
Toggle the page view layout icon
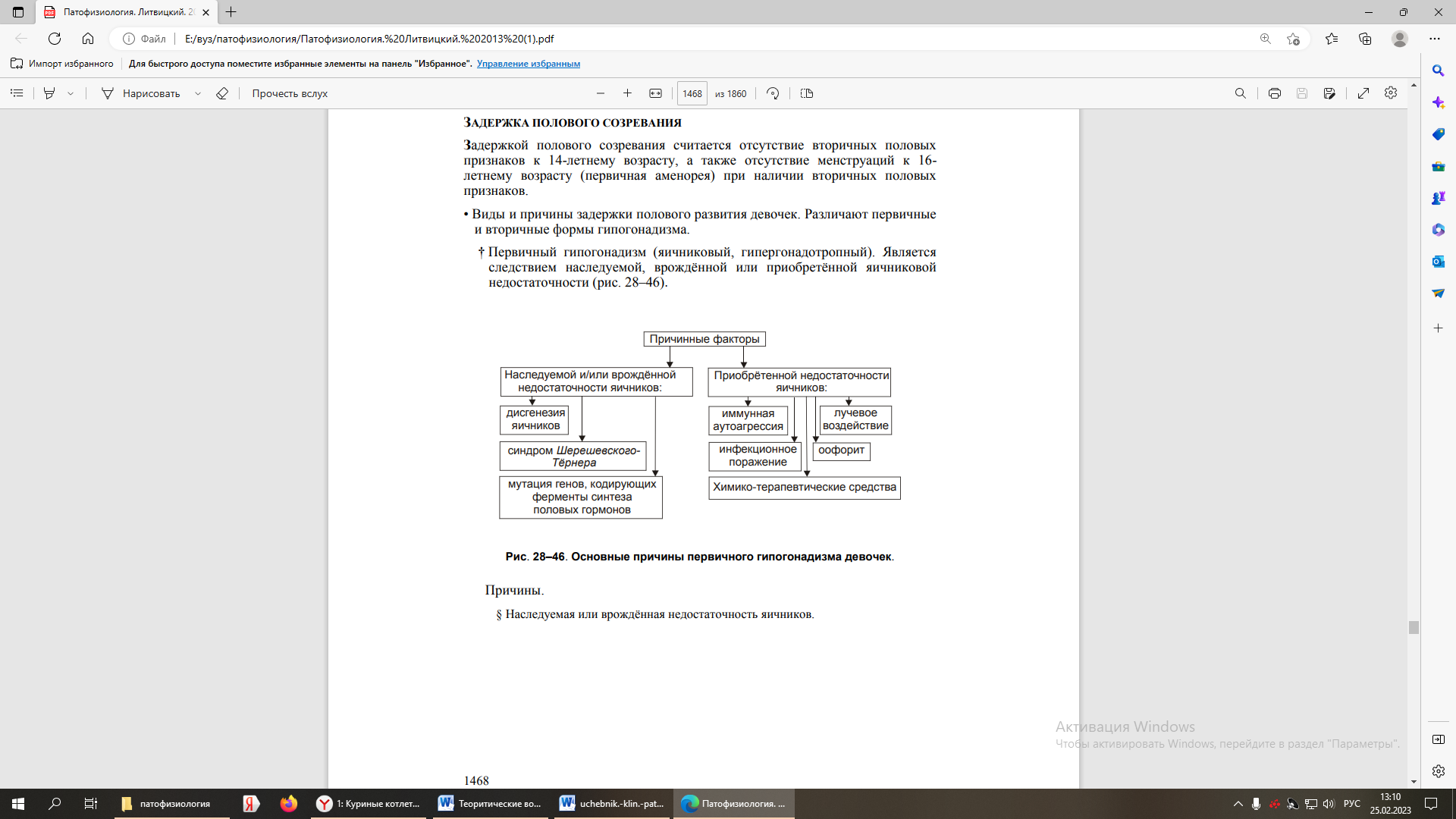(807, 93)
